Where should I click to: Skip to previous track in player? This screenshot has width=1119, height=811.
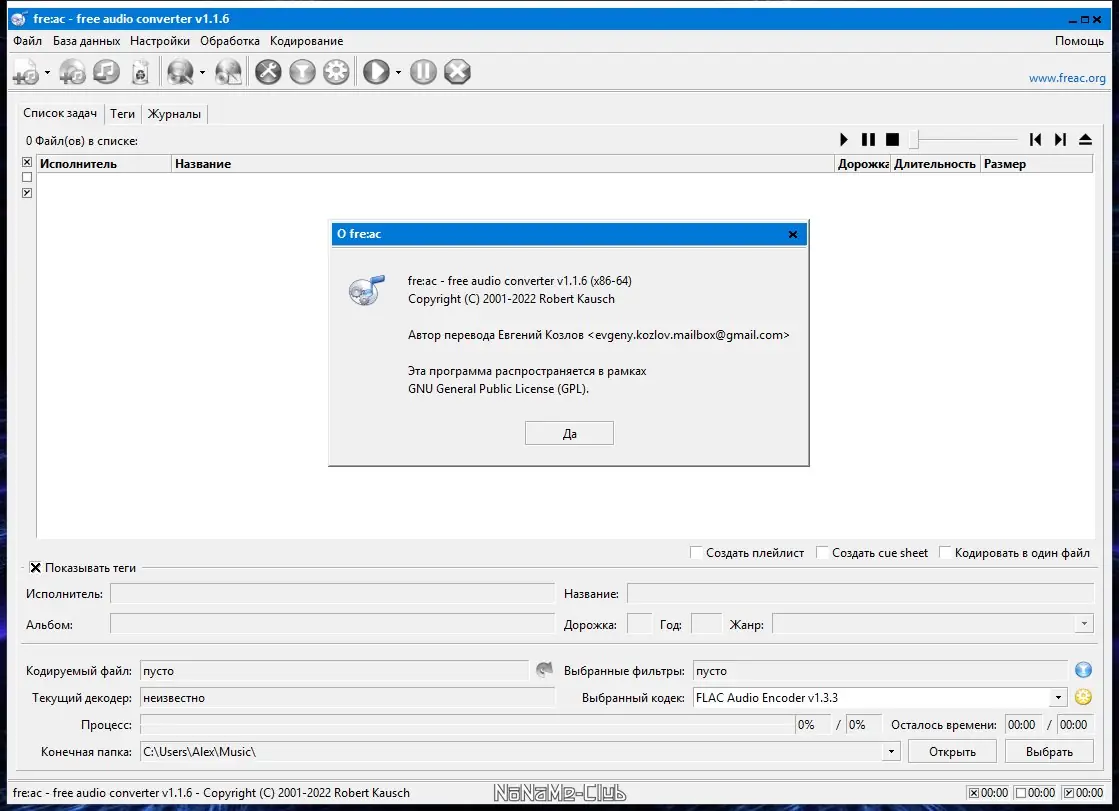[1036, 139]
